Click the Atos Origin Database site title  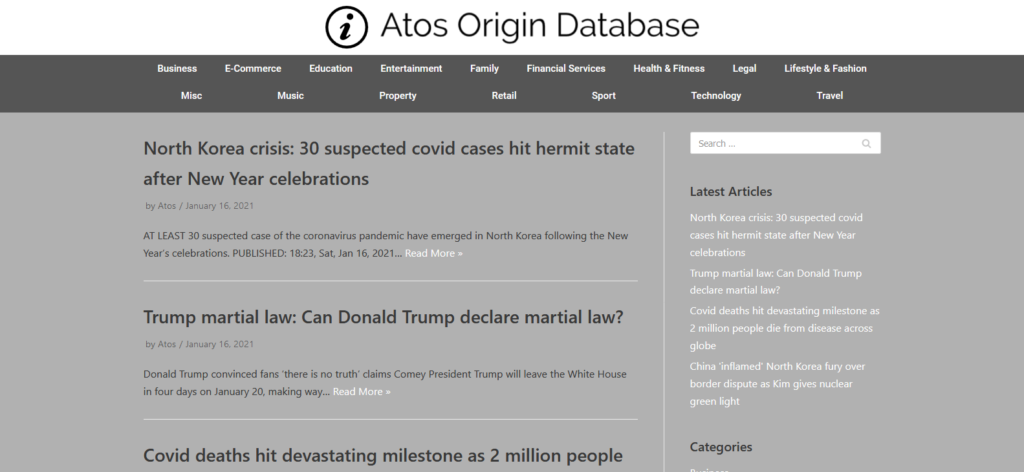point(539,27)
